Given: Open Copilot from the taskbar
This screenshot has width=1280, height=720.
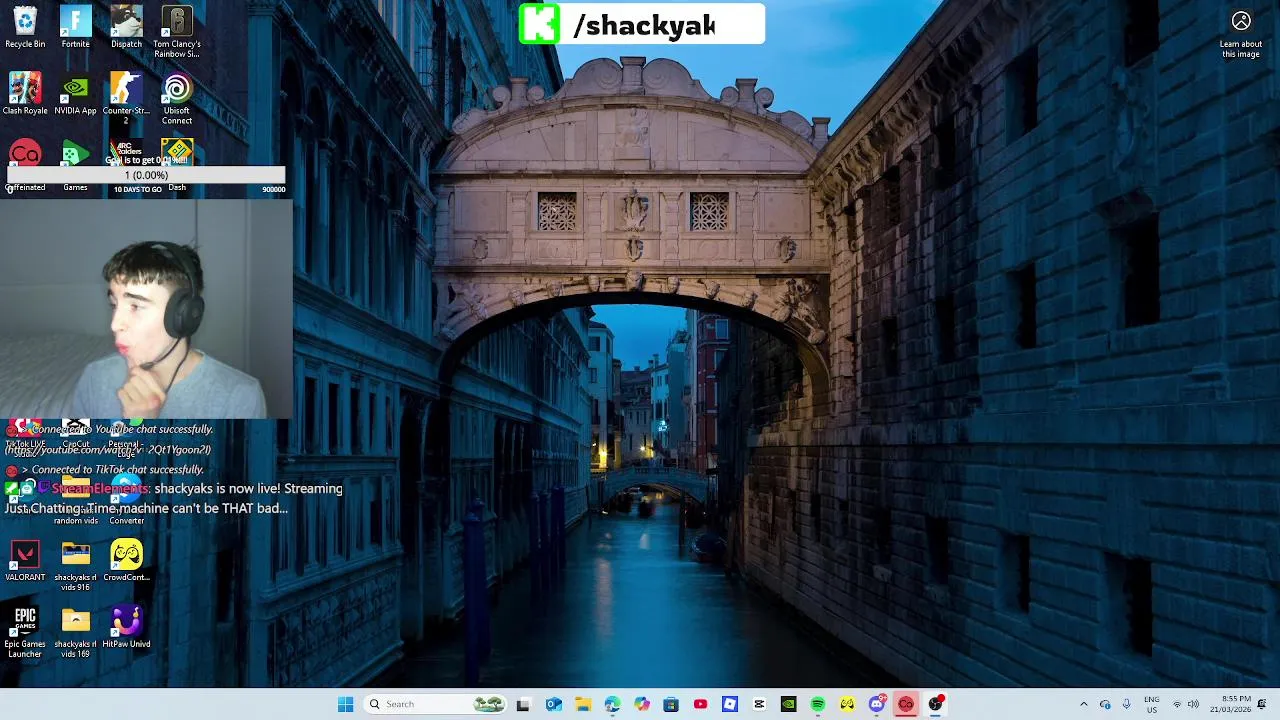Looking at the screenshot, I should pyautogui.click(x=641, y=704).
